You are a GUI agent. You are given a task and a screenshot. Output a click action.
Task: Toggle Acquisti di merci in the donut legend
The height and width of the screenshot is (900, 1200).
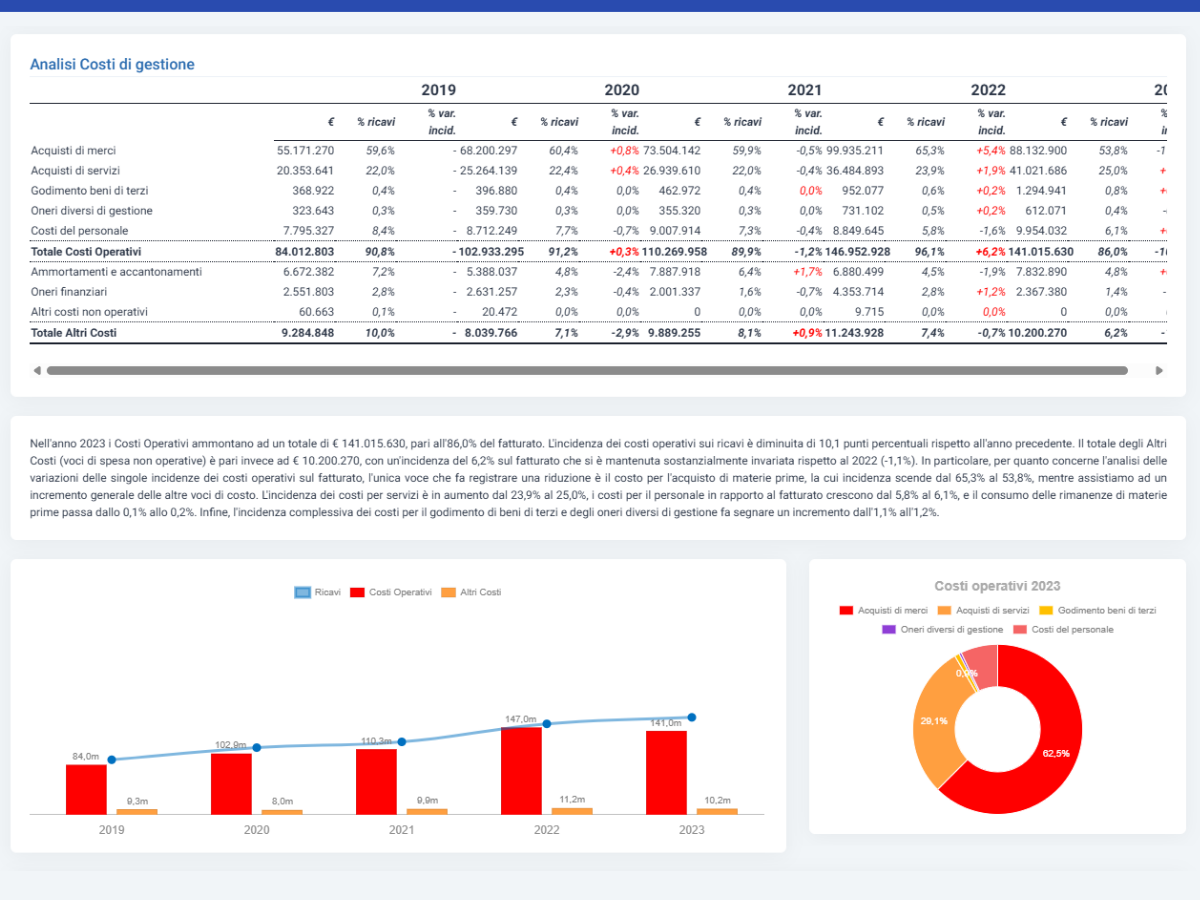tap(883, 610)
